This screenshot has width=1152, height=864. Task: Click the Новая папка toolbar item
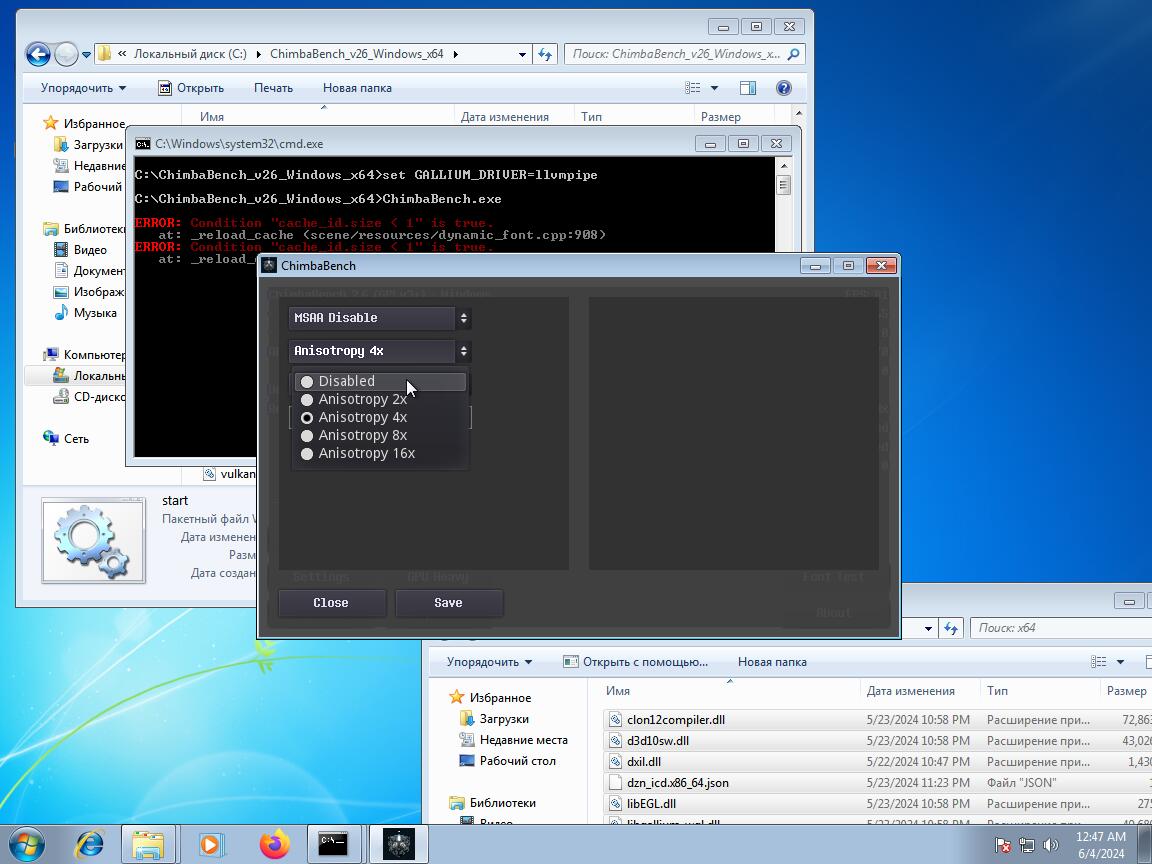click(357, 88)
